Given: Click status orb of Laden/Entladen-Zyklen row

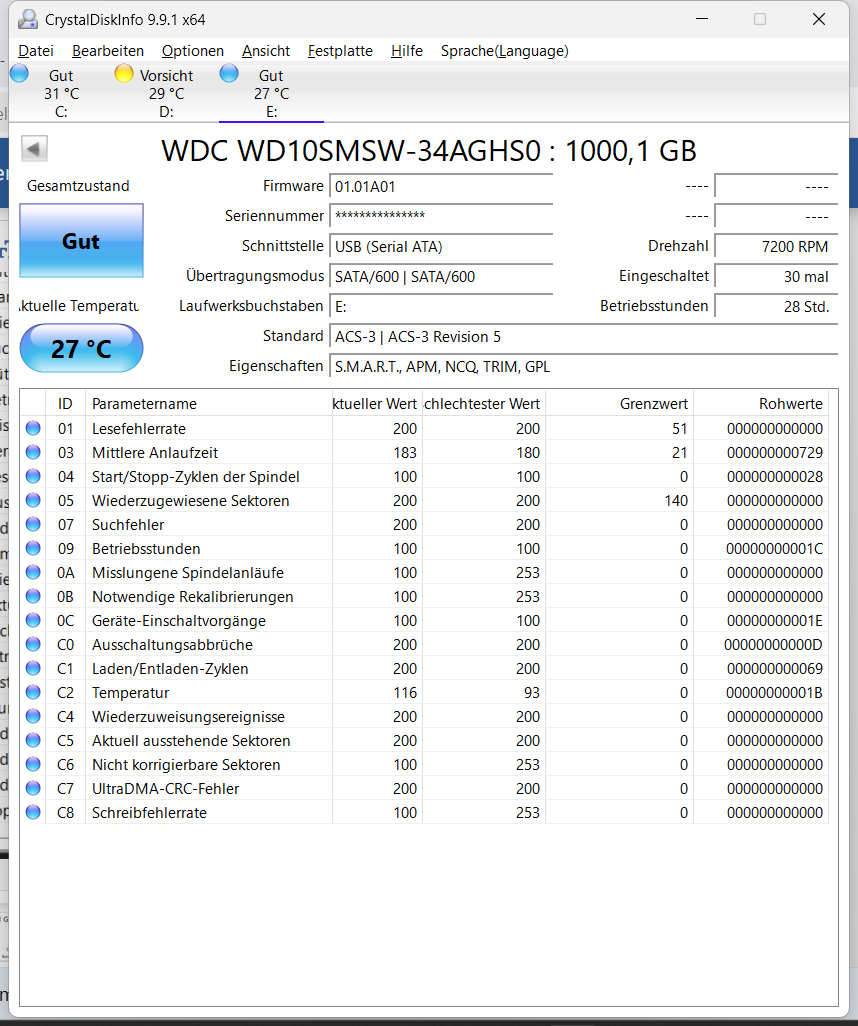Looking at the screenshot, I should [33, 668].
